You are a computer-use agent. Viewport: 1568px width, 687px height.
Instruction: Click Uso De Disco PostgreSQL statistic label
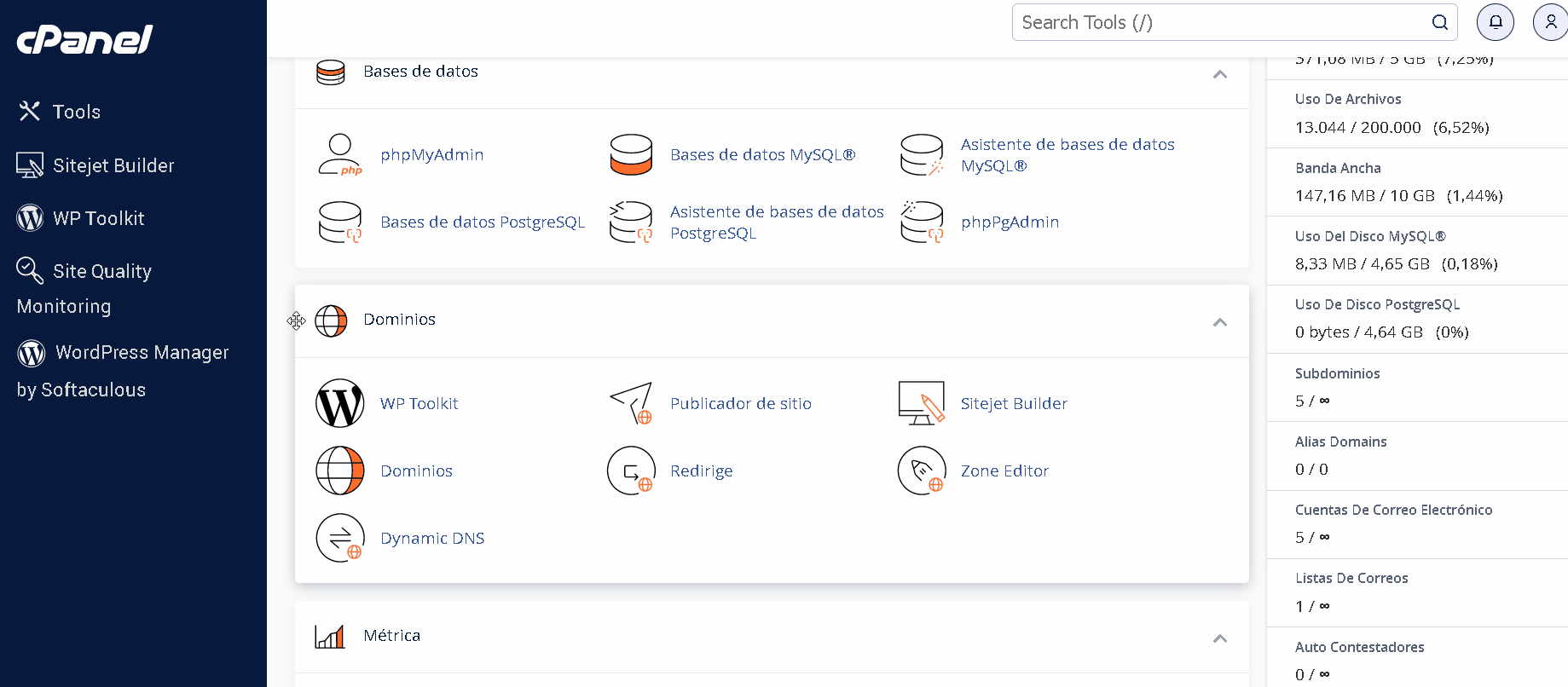(1377, 304)
